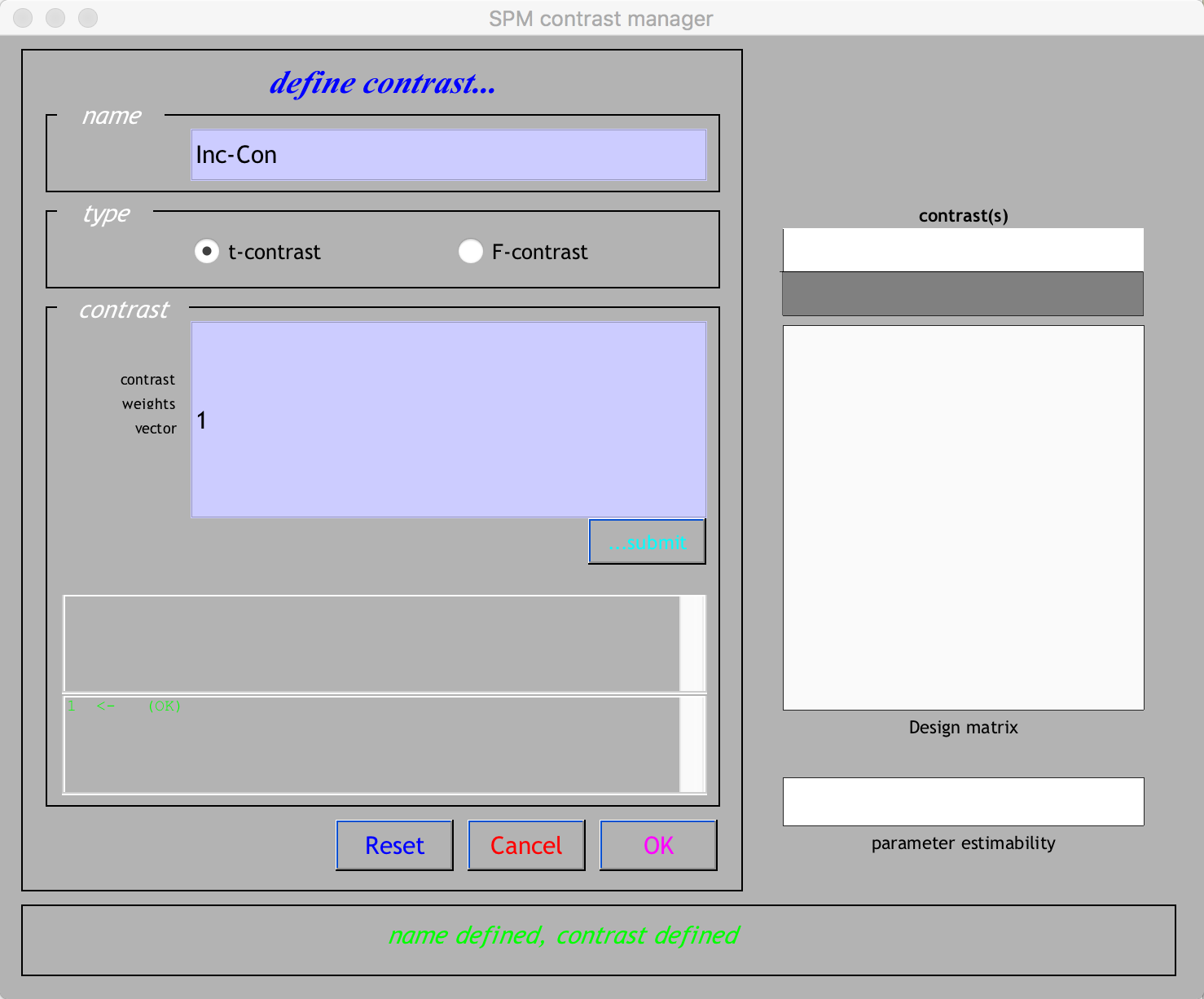Close the SPM contrast manager window
This screenshot has width=1204, height=999.
click(x=23, y=18)
